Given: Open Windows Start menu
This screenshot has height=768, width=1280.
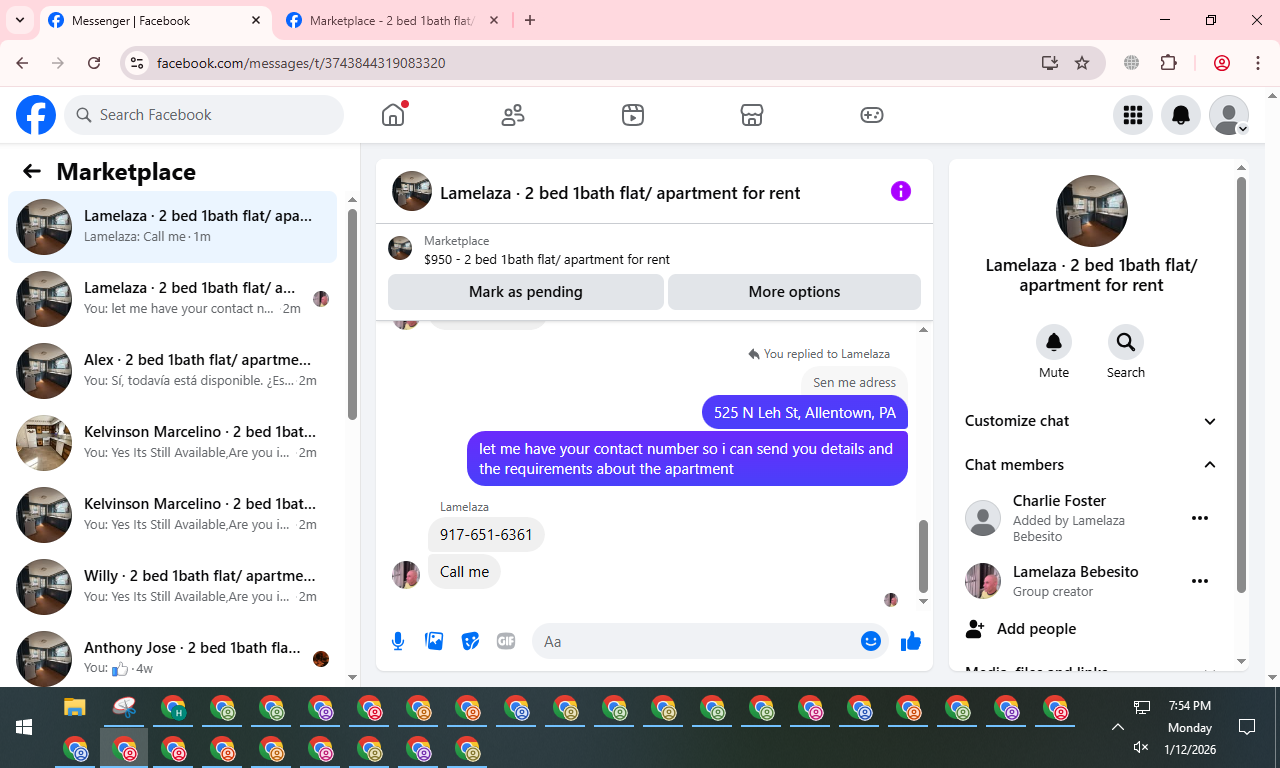Looking at the screenshot, I should (x=24, y=728).
